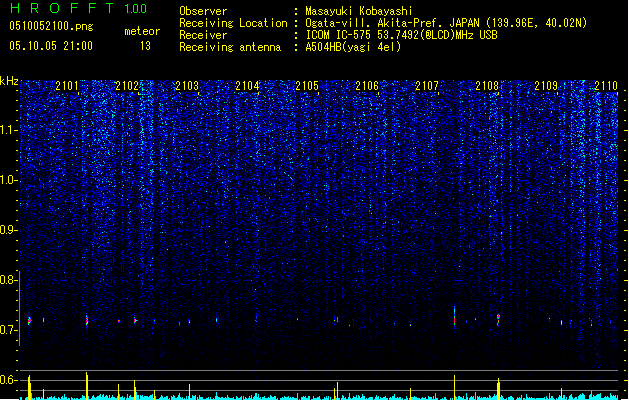Click the meteor echo just after 2107
This screenshot has height=400, width=629.
click(x=455, y=317)
